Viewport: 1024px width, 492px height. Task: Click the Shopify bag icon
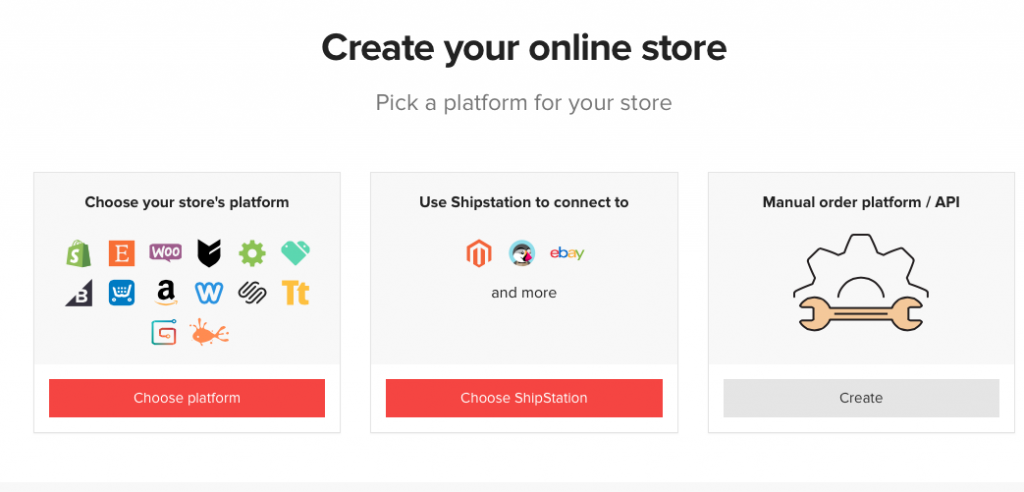click(x=79, y=253)
